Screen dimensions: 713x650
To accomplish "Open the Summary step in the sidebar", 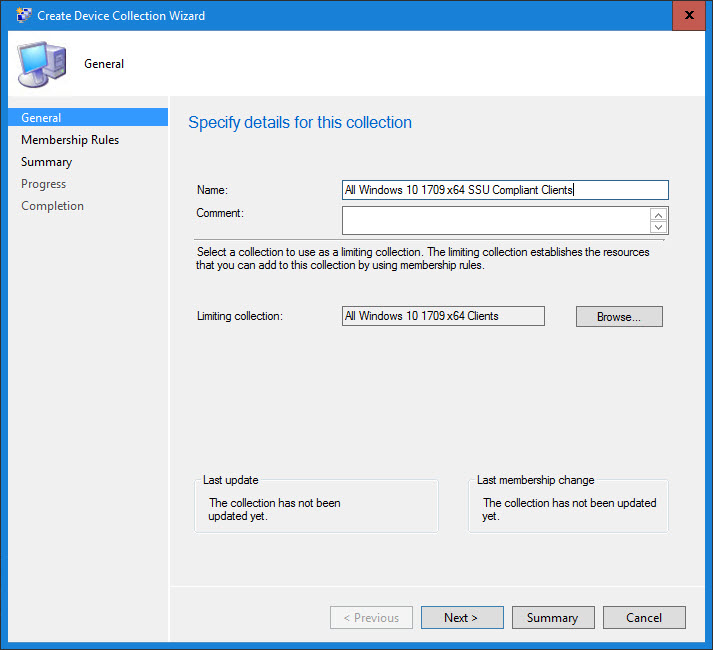I will click(46, 162).
